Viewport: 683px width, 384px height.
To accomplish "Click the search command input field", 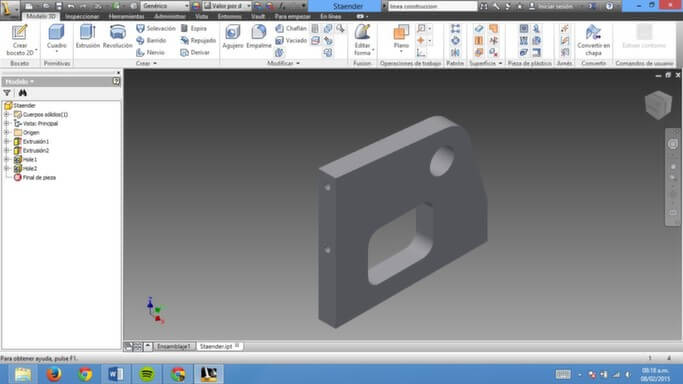I will pos(432,6).
